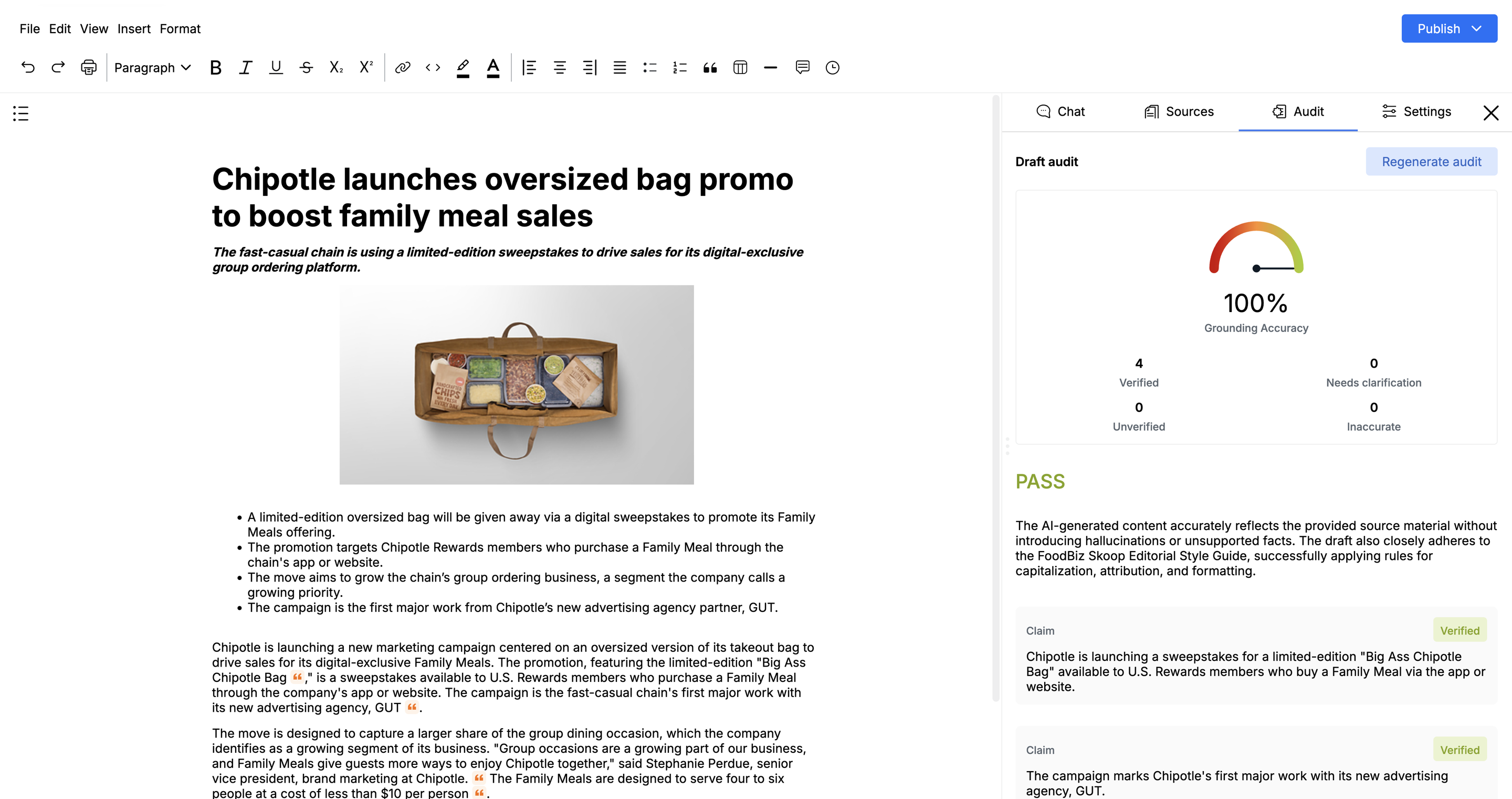This screenshot has height=799, width=1512.
Task: Open the Format menu
Action: click(x=180, y=29)
